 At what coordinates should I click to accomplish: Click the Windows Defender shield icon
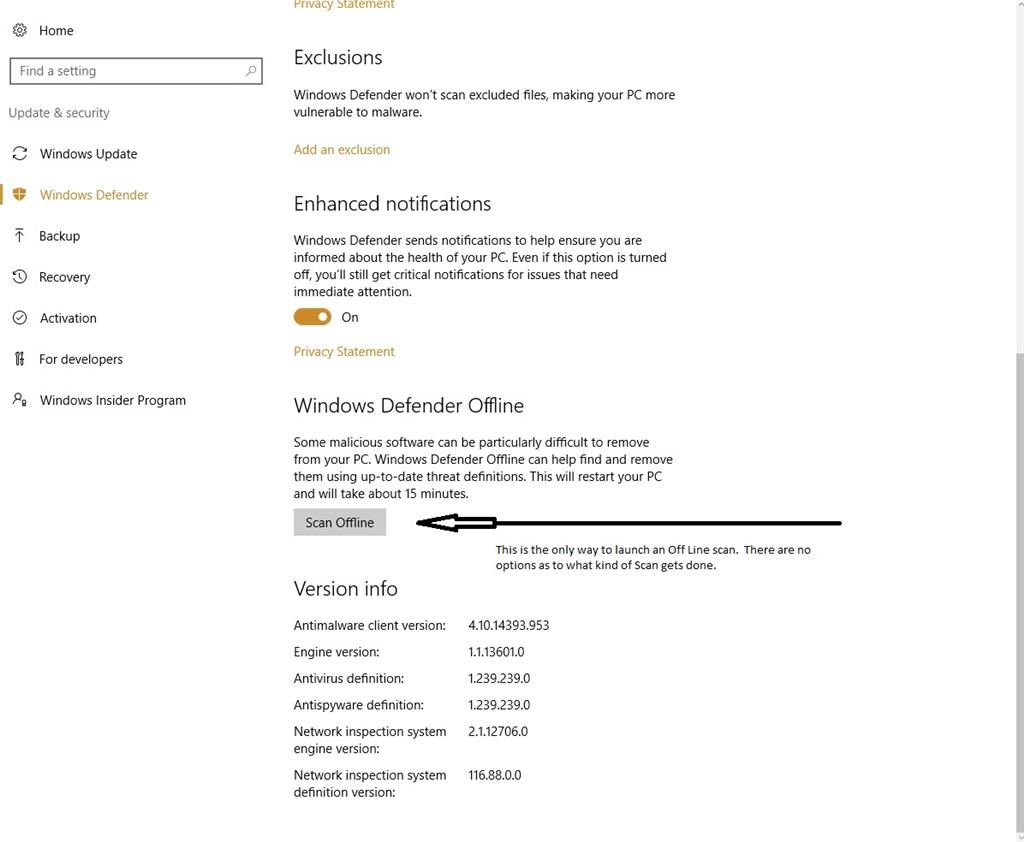tap(20, 194)
